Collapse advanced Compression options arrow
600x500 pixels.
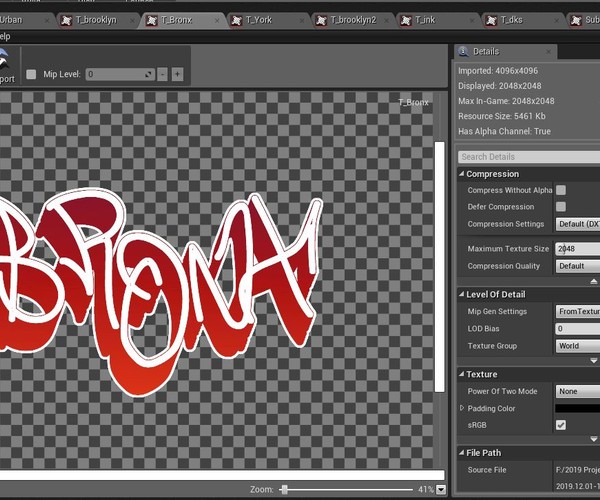tap(593, 282)
